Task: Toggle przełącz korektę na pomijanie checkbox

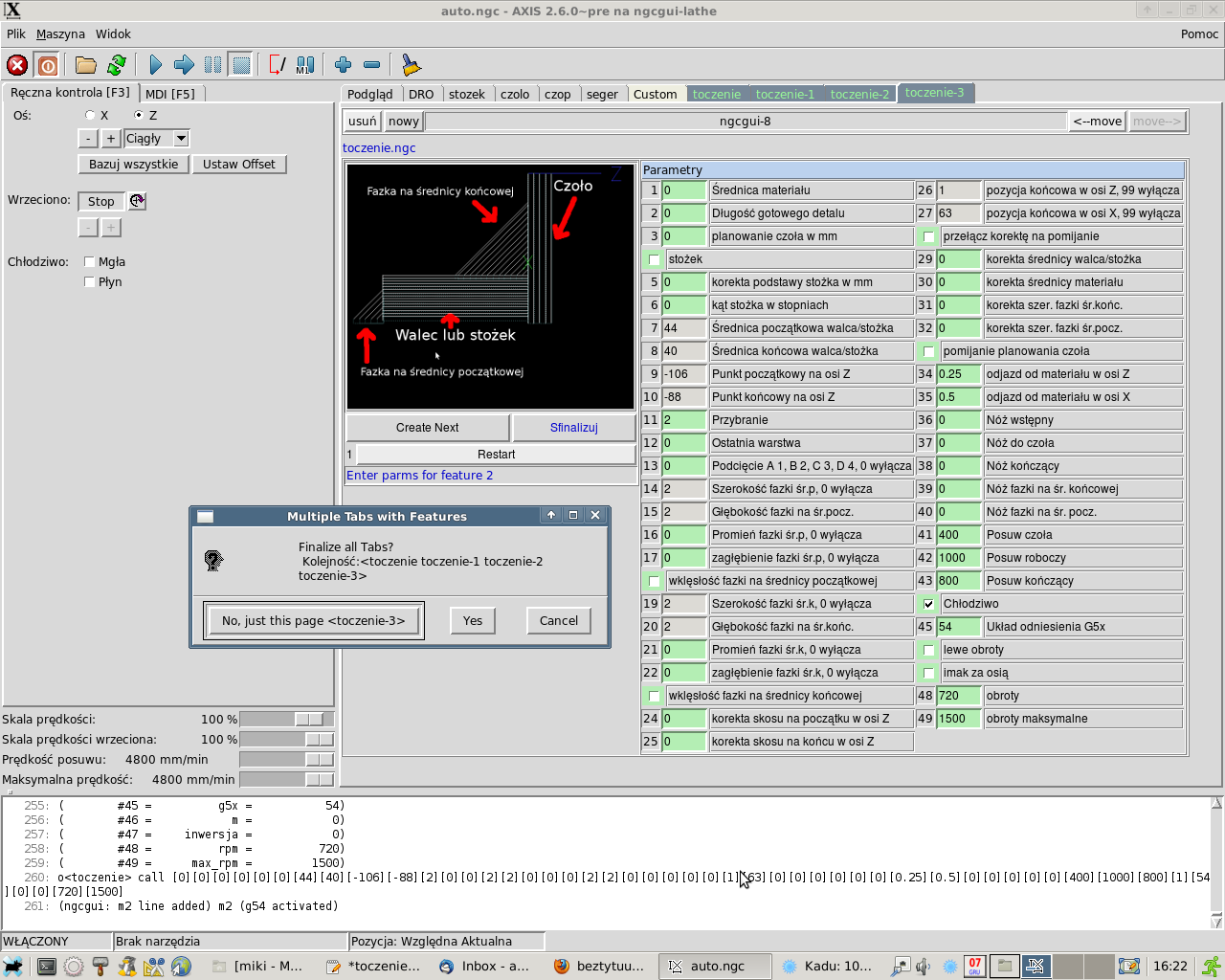Action: pyautogui.click(x=928, y=236)
